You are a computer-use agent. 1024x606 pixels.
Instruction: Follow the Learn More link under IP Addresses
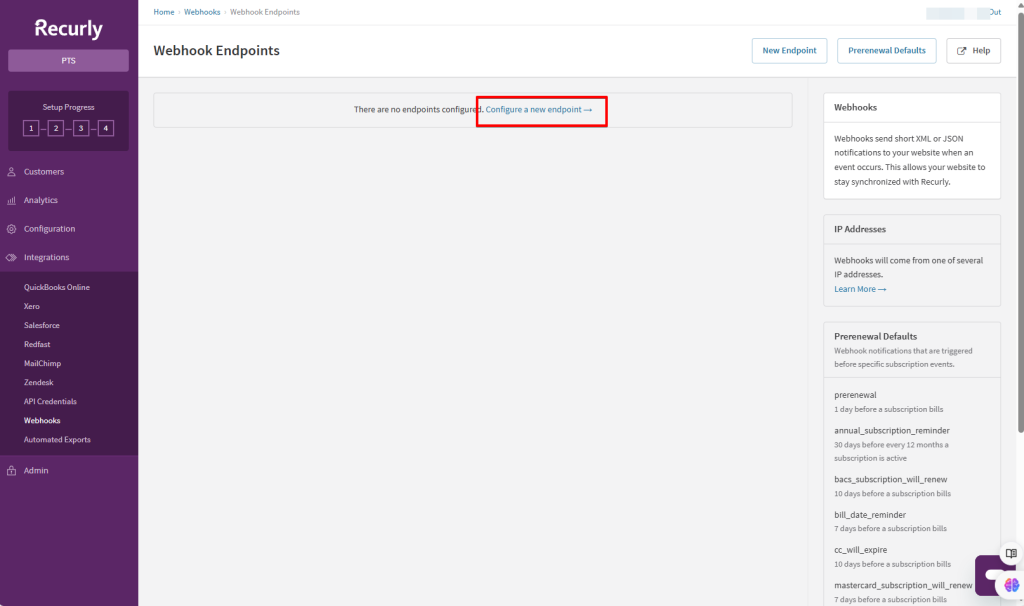[860, 289]
